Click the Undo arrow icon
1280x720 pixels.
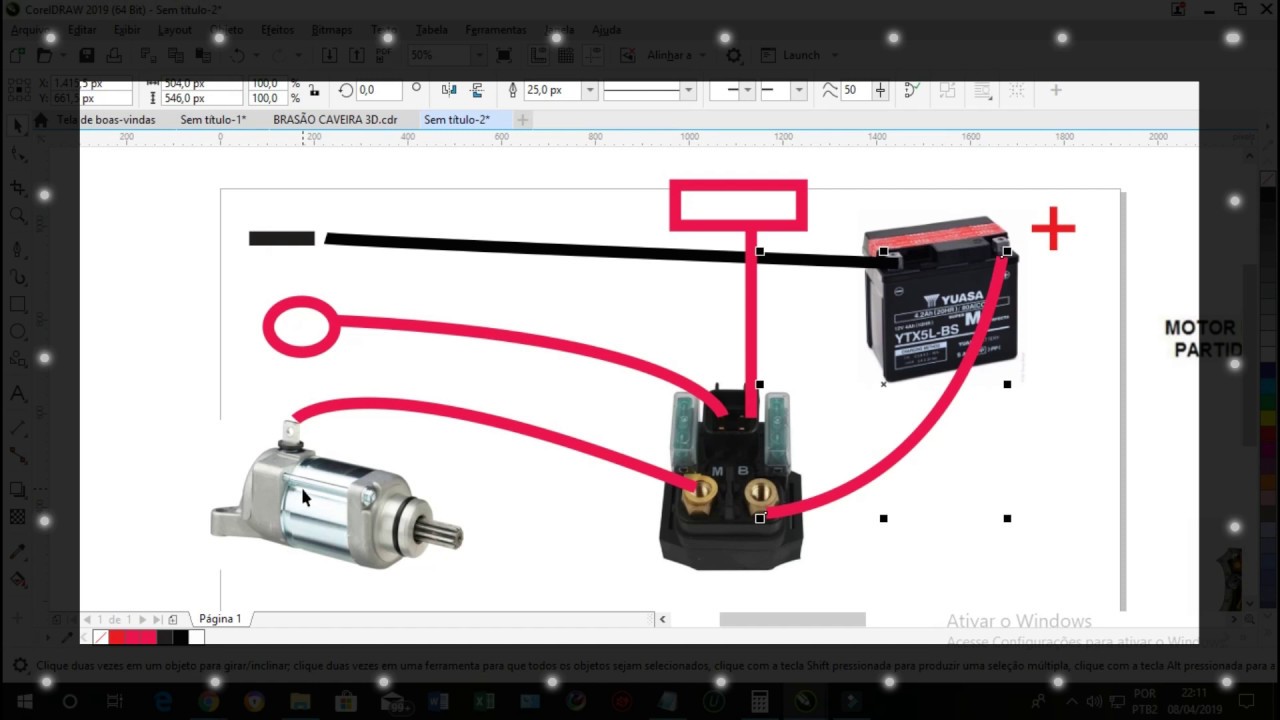point(238,55)
